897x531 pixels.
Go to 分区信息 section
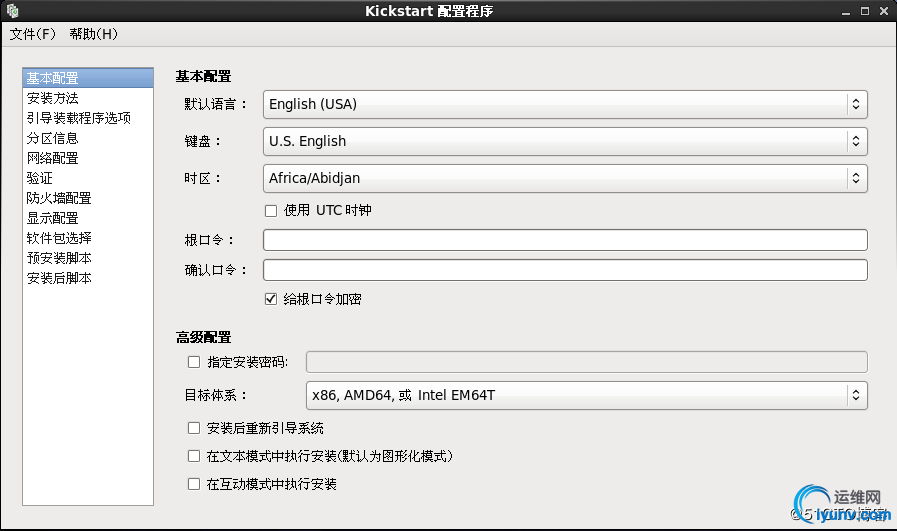click(88, 138)
